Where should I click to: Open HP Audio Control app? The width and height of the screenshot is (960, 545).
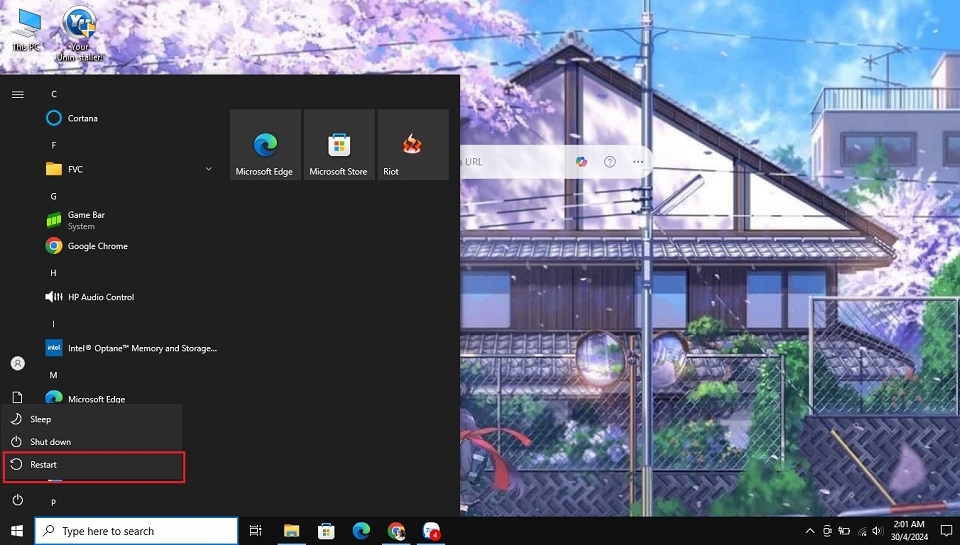pos(90,297)
